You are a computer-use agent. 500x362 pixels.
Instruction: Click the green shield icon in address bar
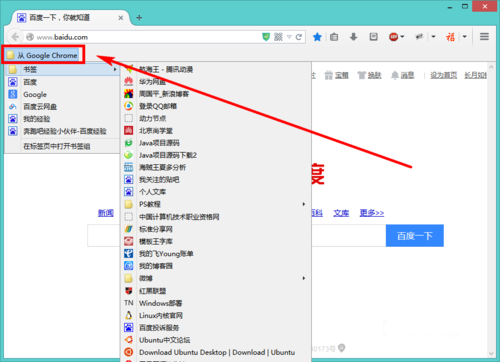point(266,37)
